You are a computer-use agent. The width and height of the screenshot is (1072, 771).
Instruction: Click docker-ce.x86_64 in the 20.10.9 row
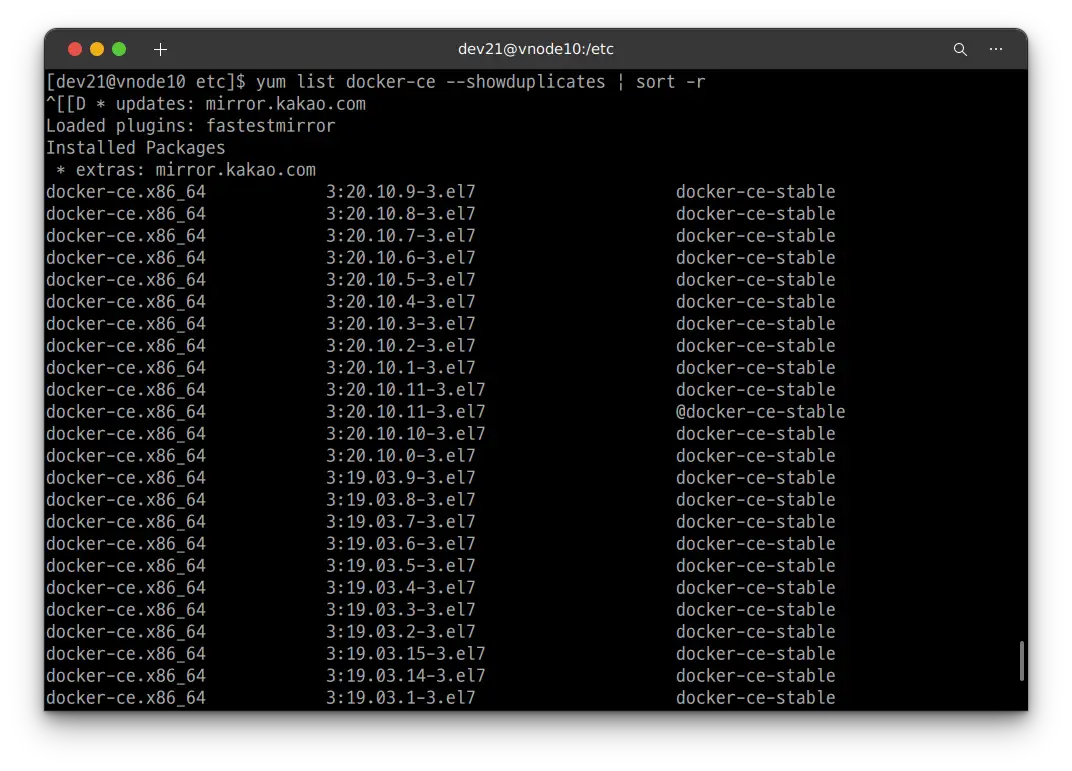[126, 192]
